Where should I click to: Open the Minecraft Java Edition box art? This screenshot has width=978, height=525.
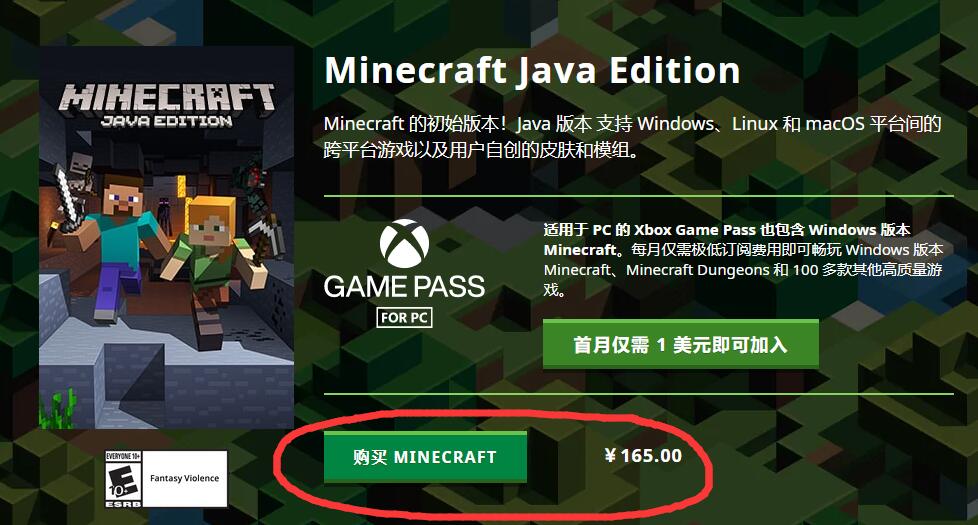tap(167, 238)
